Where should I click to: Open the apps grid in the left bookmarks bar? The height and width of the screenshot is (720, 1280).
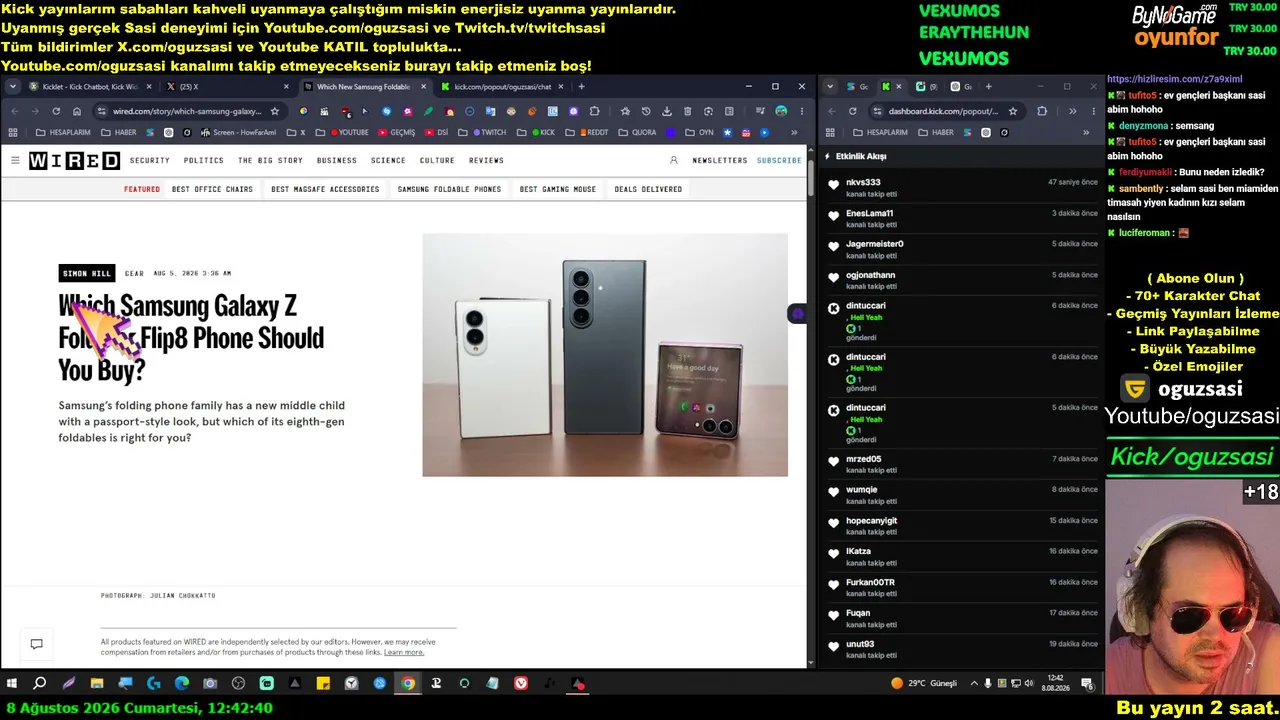click(x=15, y=132)
